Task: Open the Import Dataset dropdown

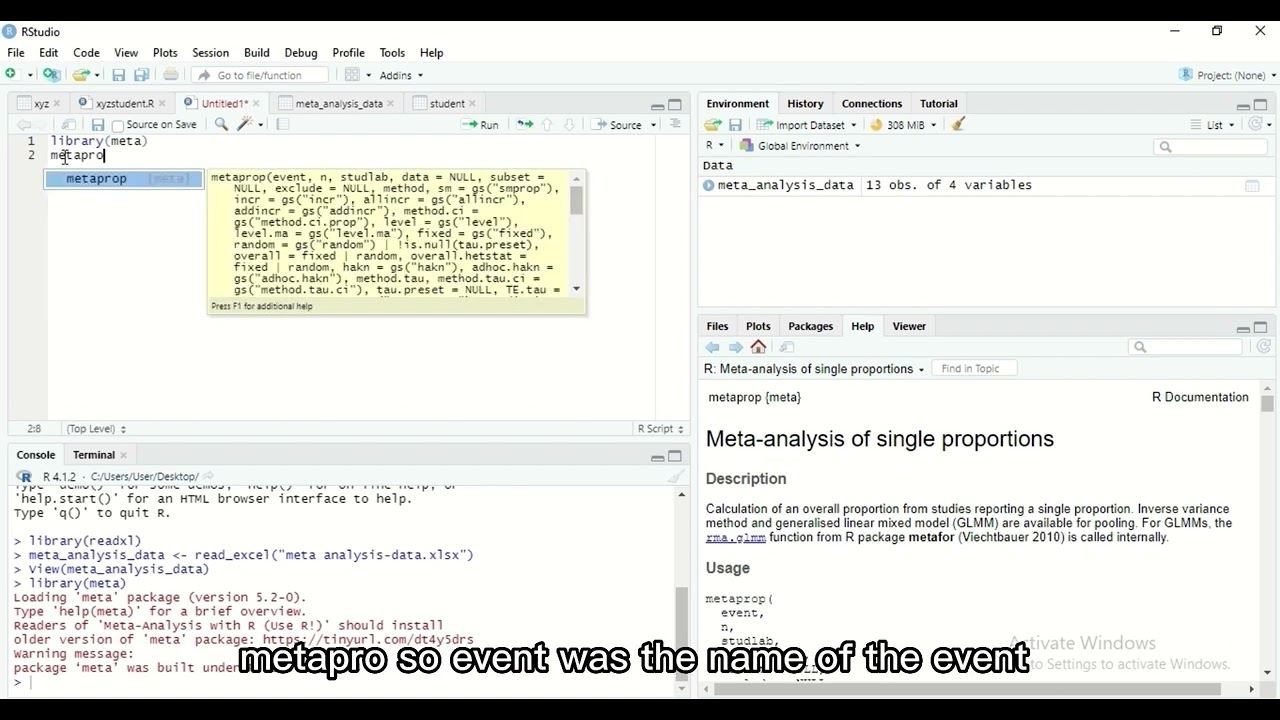Action: [x=806, y=125]
